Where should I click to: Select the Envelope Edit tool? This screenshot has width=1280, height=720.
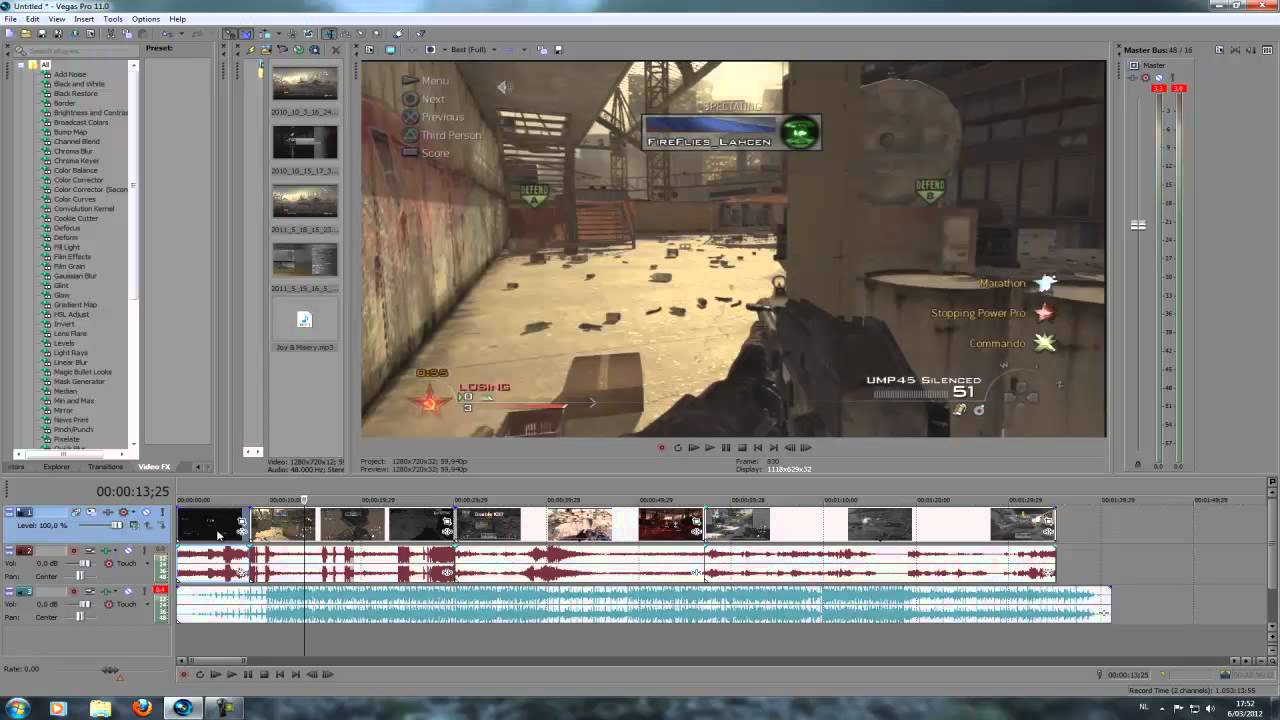pos(344,34)
